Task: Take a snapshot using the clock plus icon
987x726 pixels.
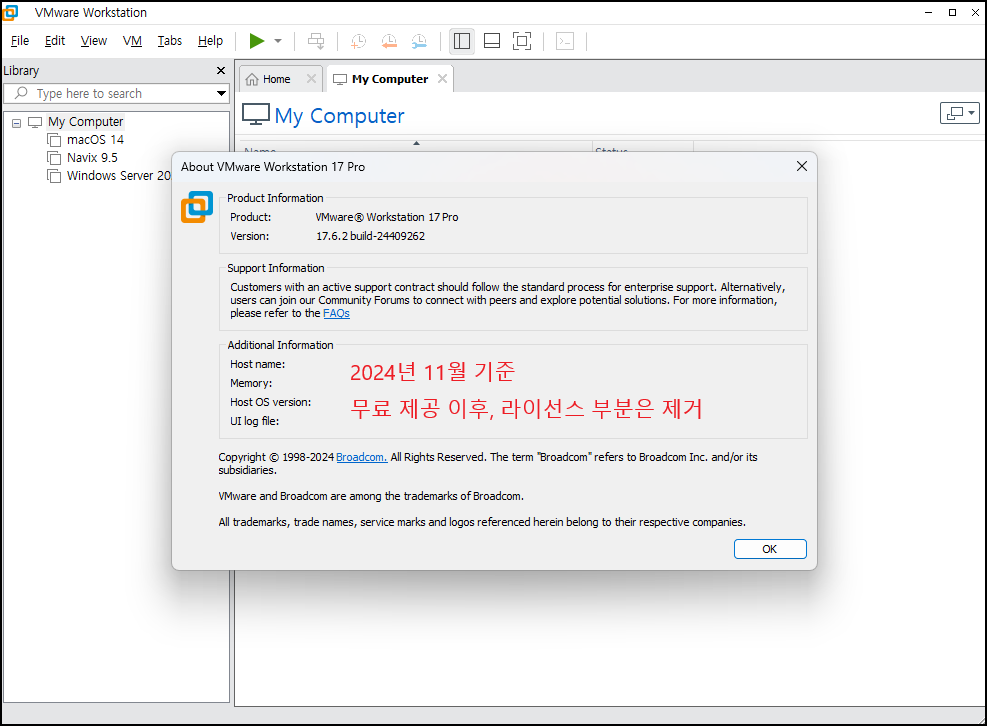Action: [358, 41]
